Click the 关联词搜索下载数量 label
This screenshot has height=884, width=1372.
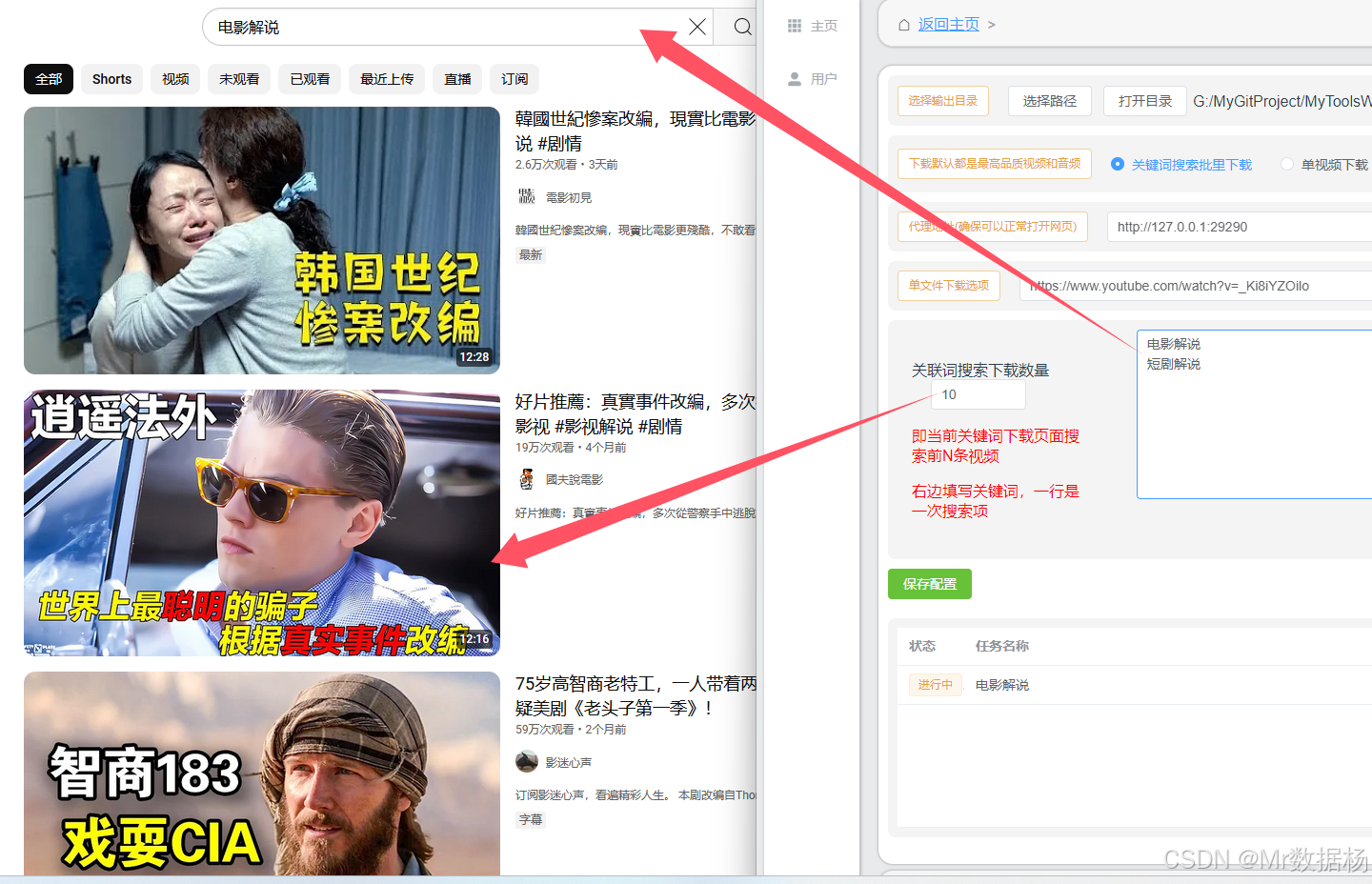980,370
